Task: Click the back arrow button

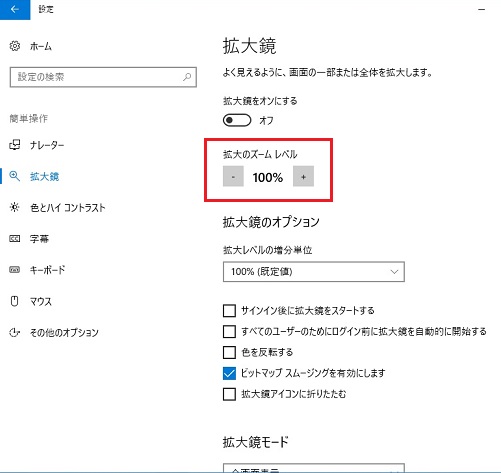Action: 15,10
